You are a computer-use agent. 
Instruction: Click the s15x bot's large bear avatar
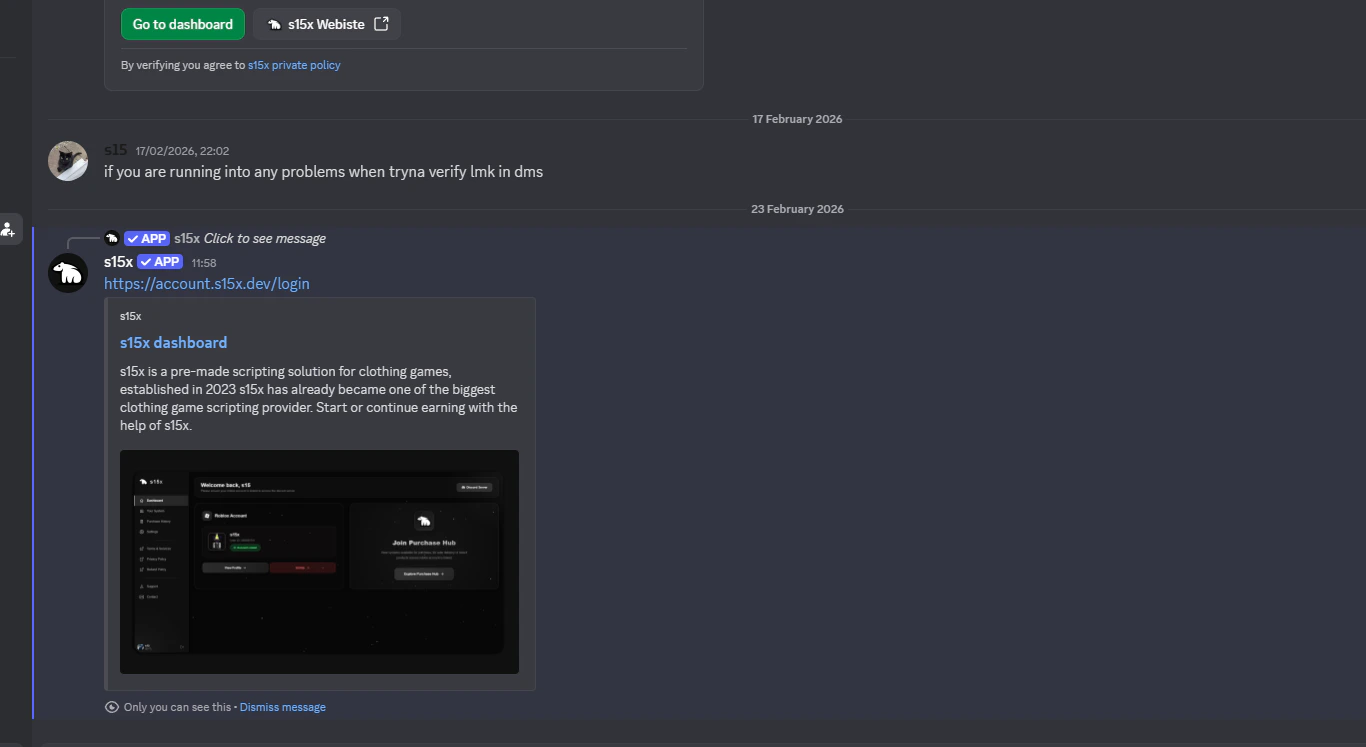[x=68, y=273]
